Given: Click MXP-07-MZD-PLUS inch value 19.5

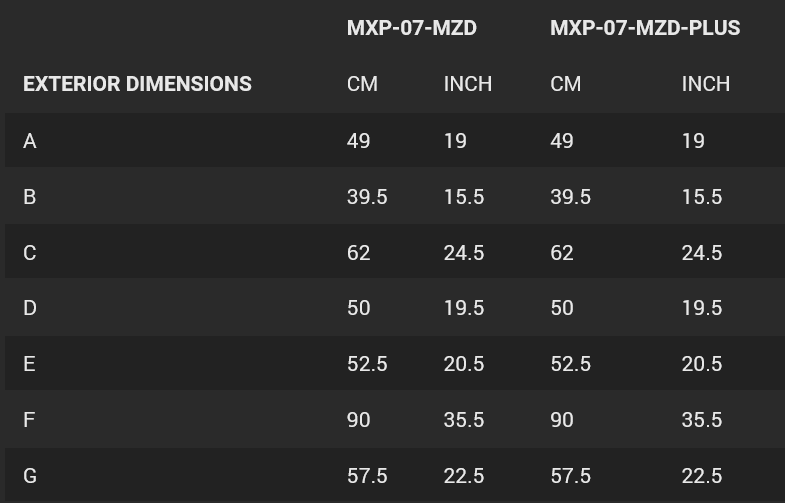Looking at the screenshot, I should (x=702, y=308).
